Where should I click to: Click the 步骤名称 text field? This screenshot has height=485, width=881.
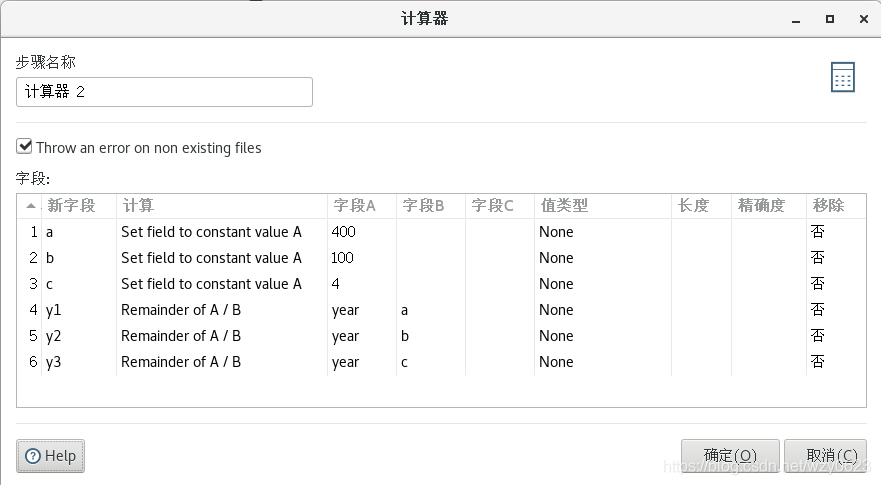(x=164, y=92)
